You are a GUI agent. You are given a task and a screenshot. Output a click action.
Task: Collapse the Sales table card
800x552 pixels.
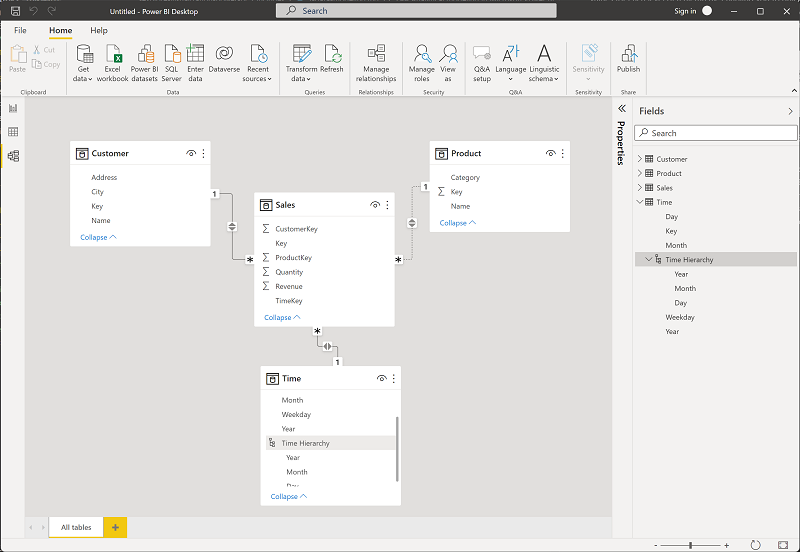point(282,317)
